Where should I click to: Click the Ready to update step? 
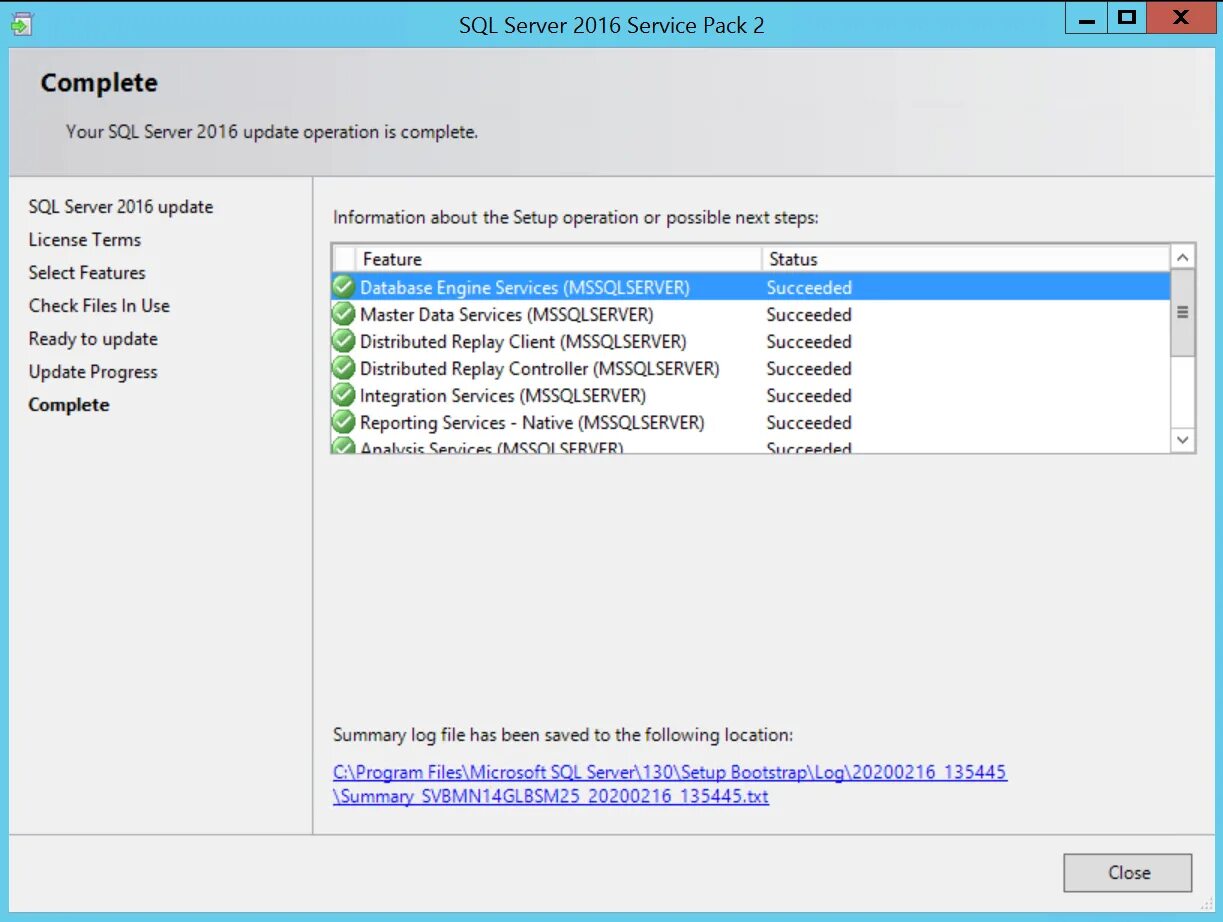(93, 339)
